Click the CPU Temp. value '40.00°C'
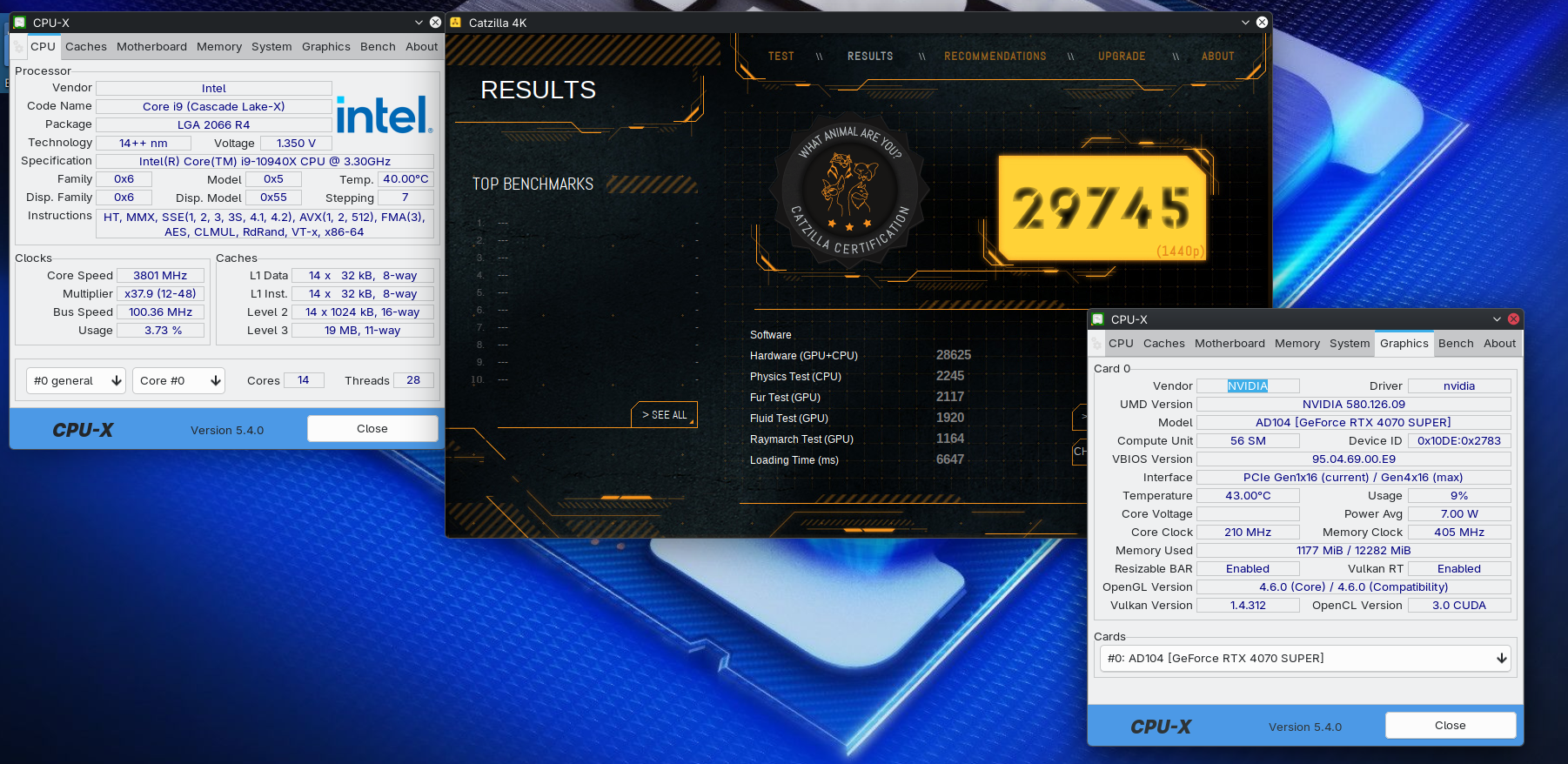 [x=405, y=179]
